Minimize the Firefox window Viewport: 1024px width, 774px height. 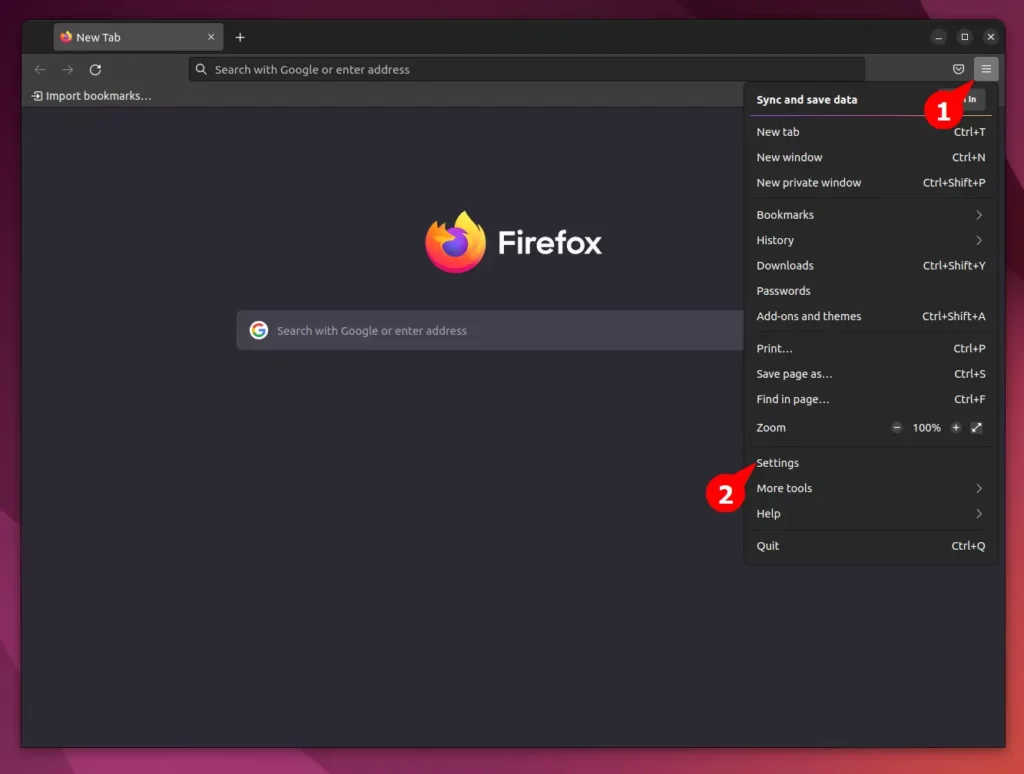(938, 37)
